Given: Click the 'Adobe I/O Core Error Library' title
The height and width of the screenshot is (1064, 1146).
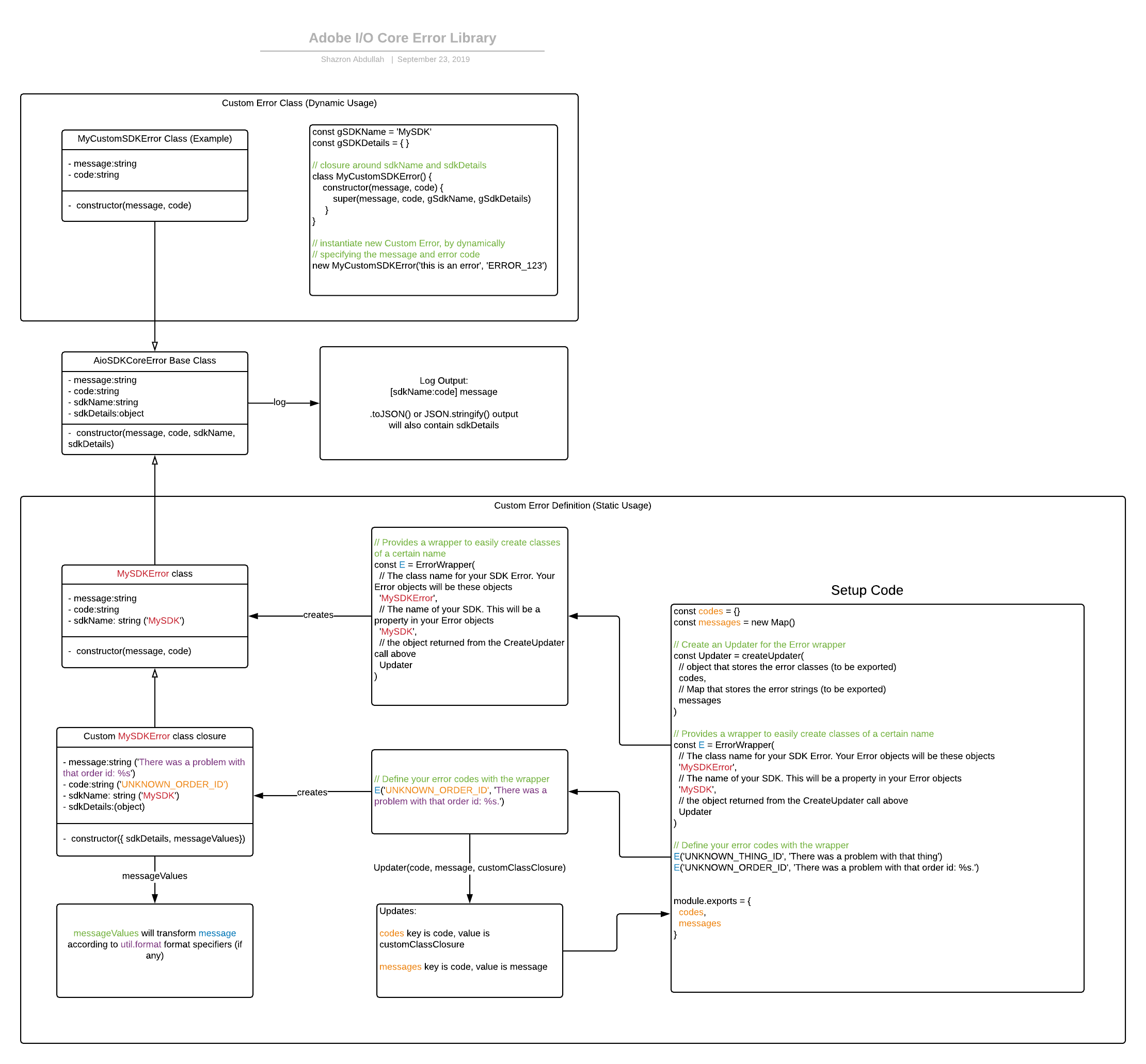Looking at the screenshot, I should click(402, 38).
